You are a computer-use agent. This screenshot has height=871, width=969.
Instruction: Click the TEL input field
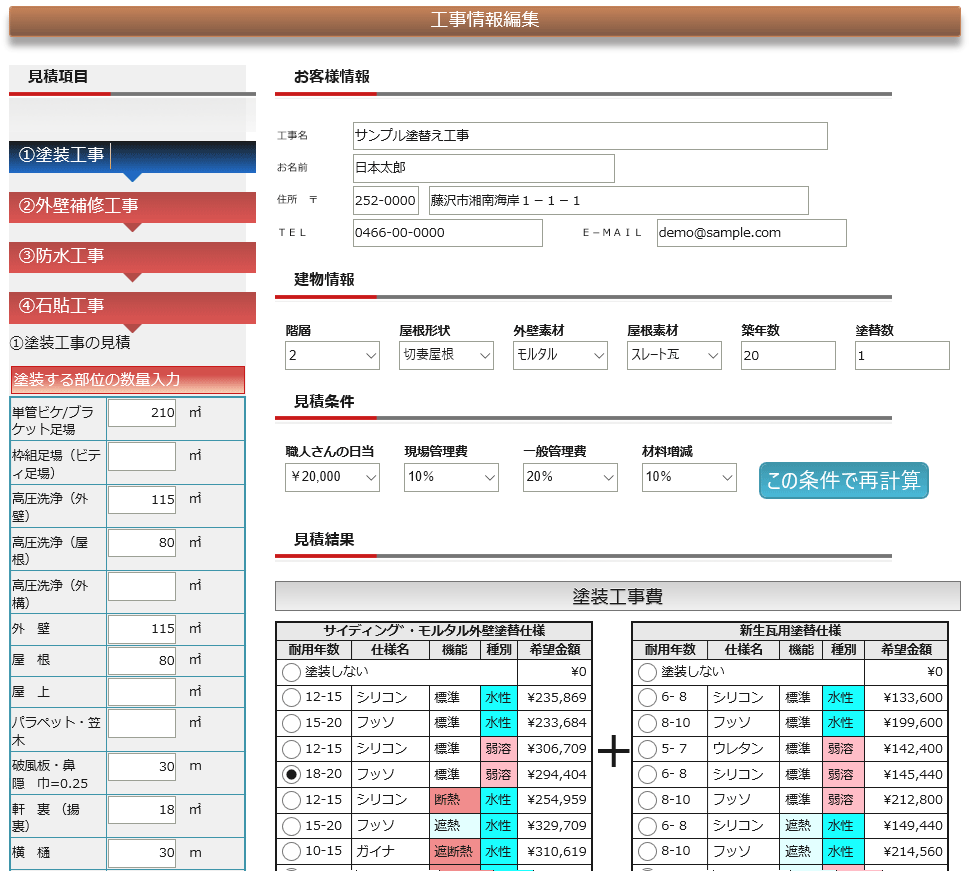click(x=448, y=233)
